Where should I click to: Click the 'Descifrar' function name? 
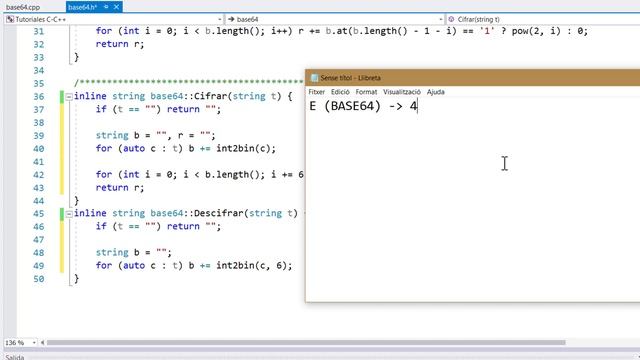[218, 213]
